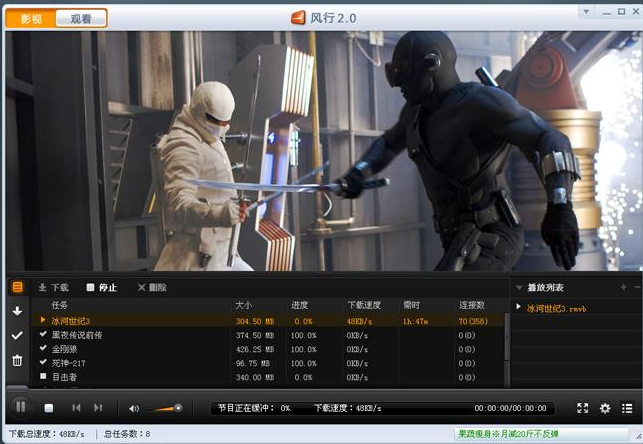Viewport: 643px width, 444px height.
Task: Select the 冰河世纪3 task row
Action: (x=269, y=321)
